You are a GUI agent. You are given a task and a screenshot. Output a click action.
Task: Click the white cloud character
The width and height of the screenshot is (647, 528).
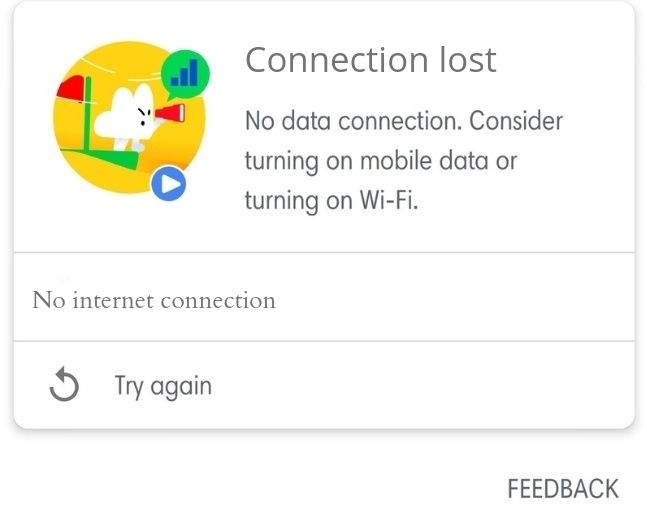(x=125, y=117)
